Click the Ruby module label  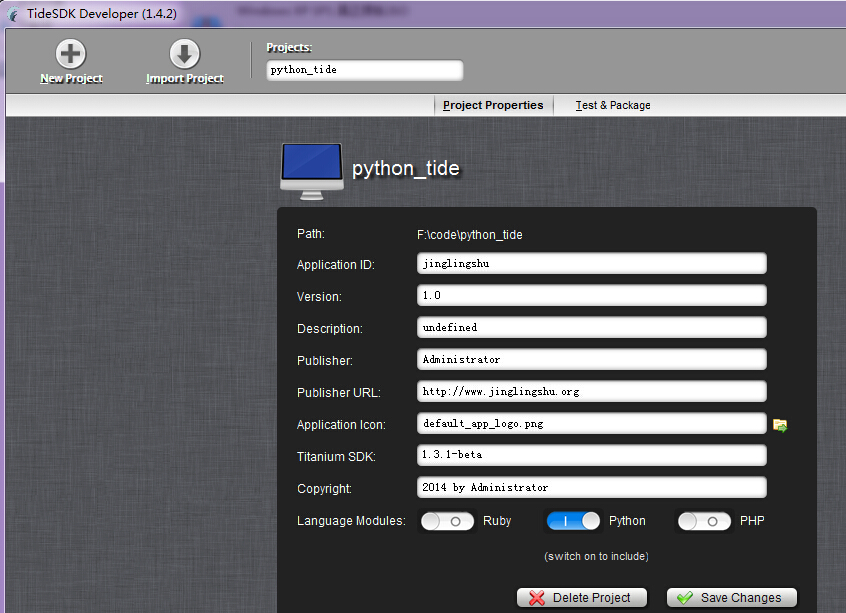click(x=497, y=521)
